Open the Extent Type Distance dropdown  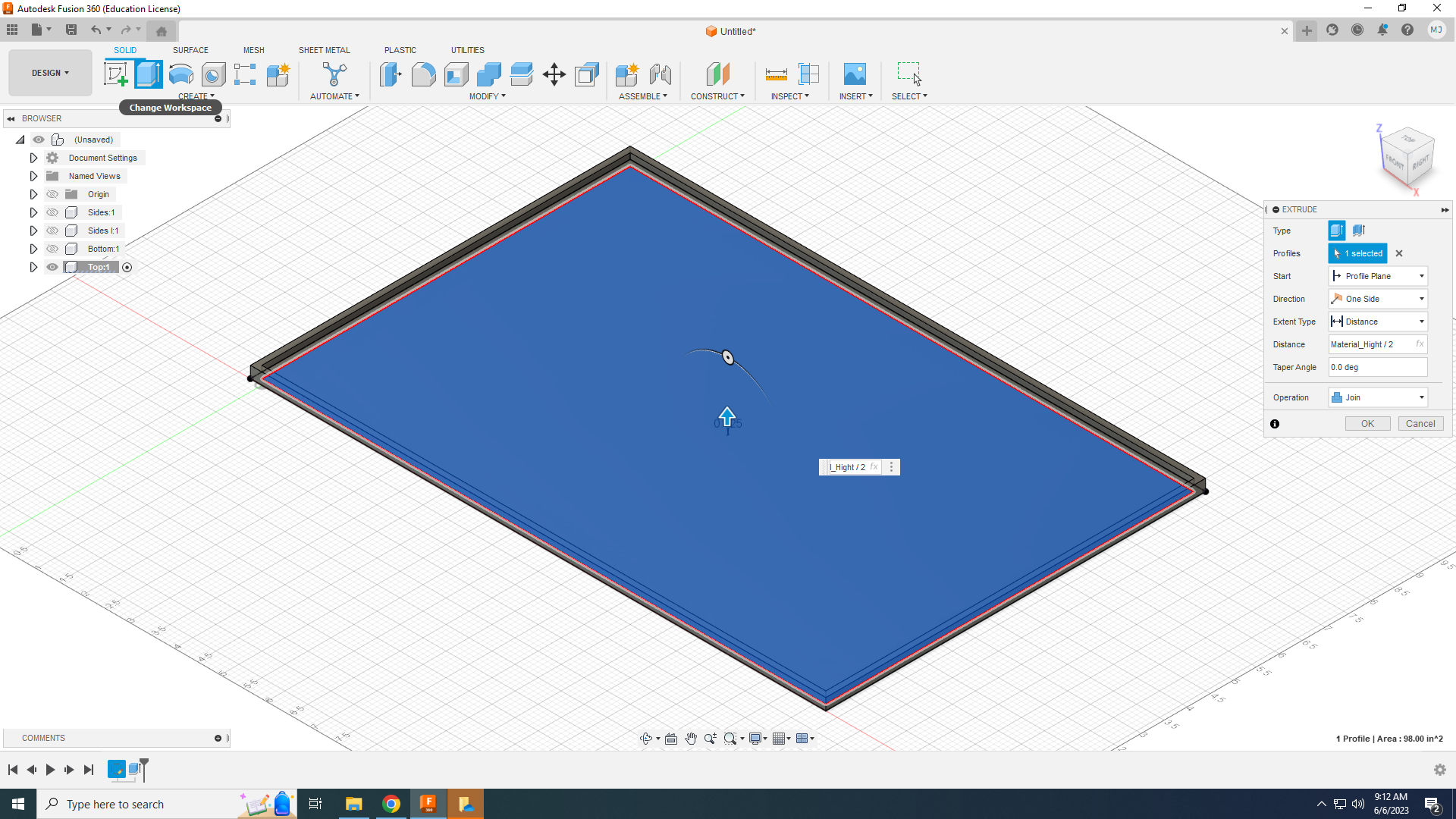click(x=1378, y=322)
